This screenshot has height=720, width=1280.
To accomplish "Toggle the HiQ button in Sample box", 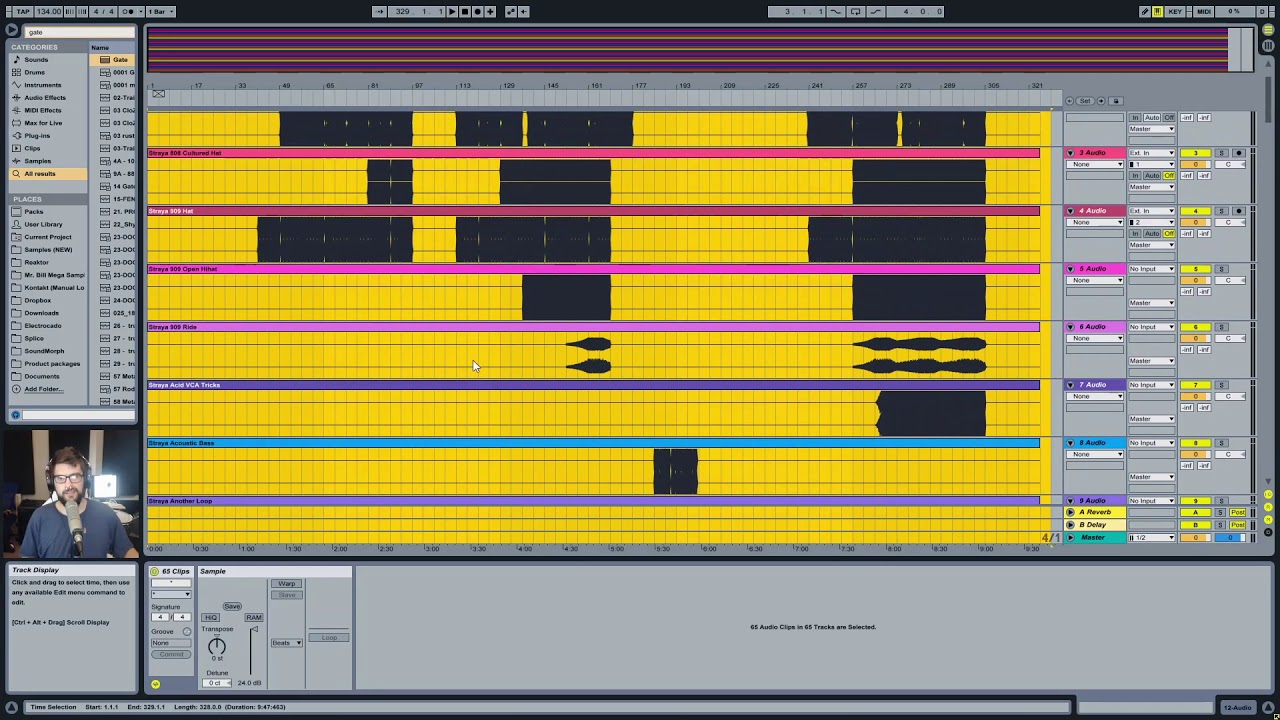I will click(210, 617).
